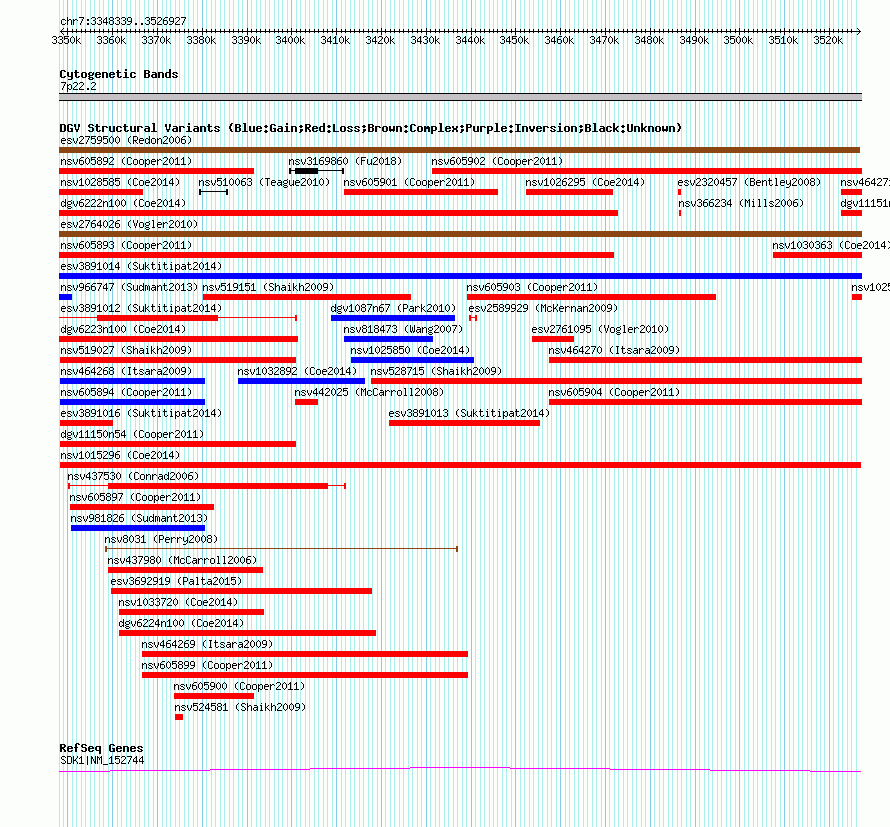This screenshot has height=827, width=890.
Task: Select the brown esv2759500 complex variant bar
Action: coord(459,150)
